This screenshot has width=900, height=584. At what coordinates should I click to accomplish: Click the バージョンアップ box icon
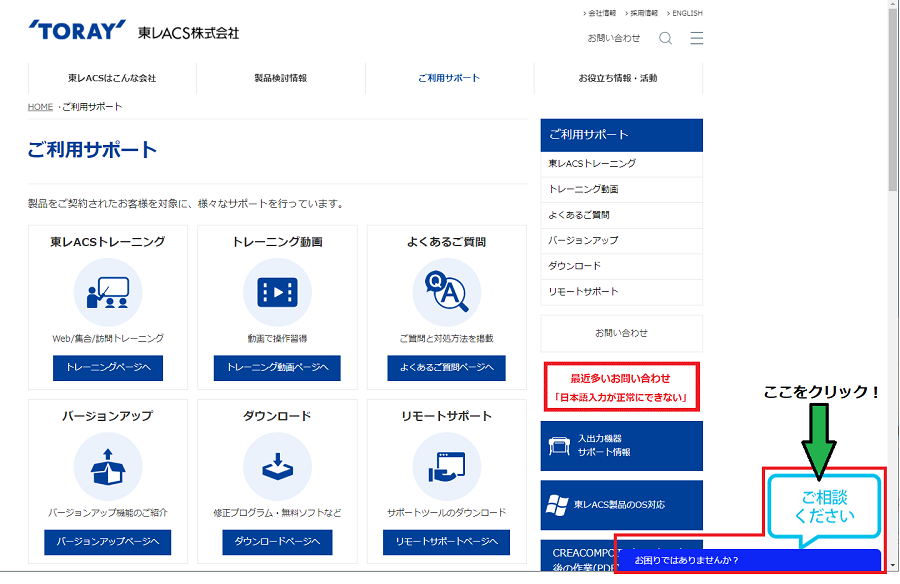[108, 466]
